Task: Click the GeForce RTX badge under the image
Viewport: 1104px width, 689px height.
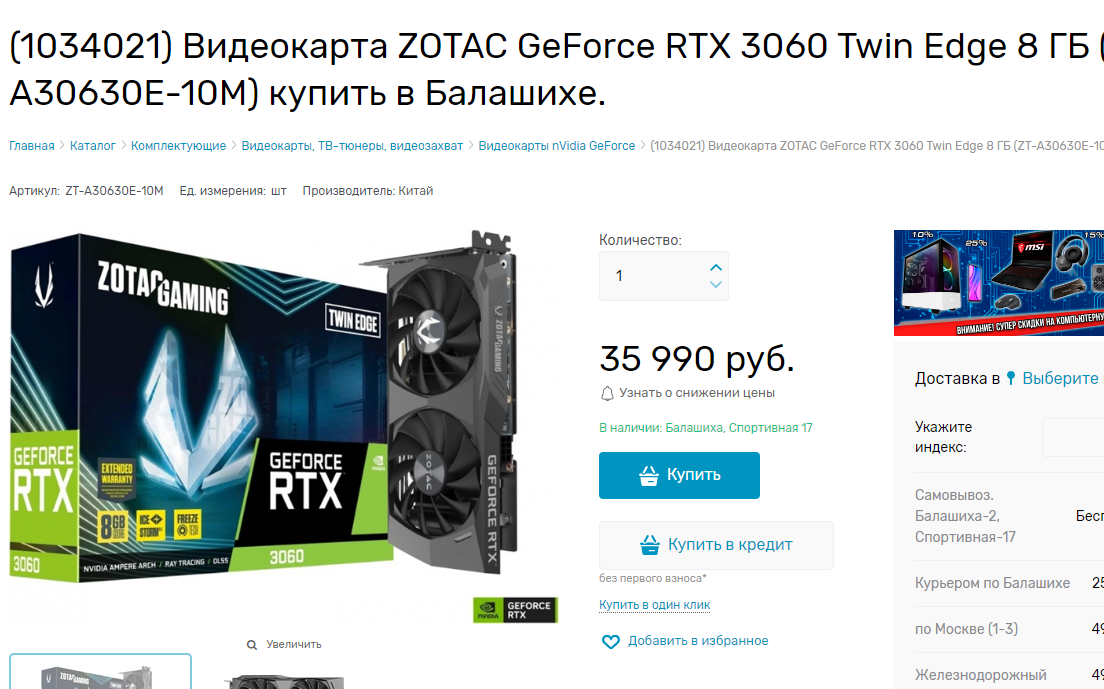Action: click(x=515, y=609)
